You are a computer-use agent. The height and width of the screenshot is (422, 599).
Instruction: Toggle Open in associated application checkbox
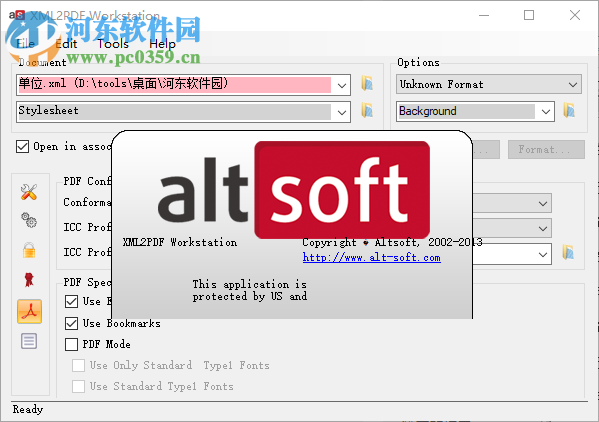pyautogui.click(x=23, y=146)
